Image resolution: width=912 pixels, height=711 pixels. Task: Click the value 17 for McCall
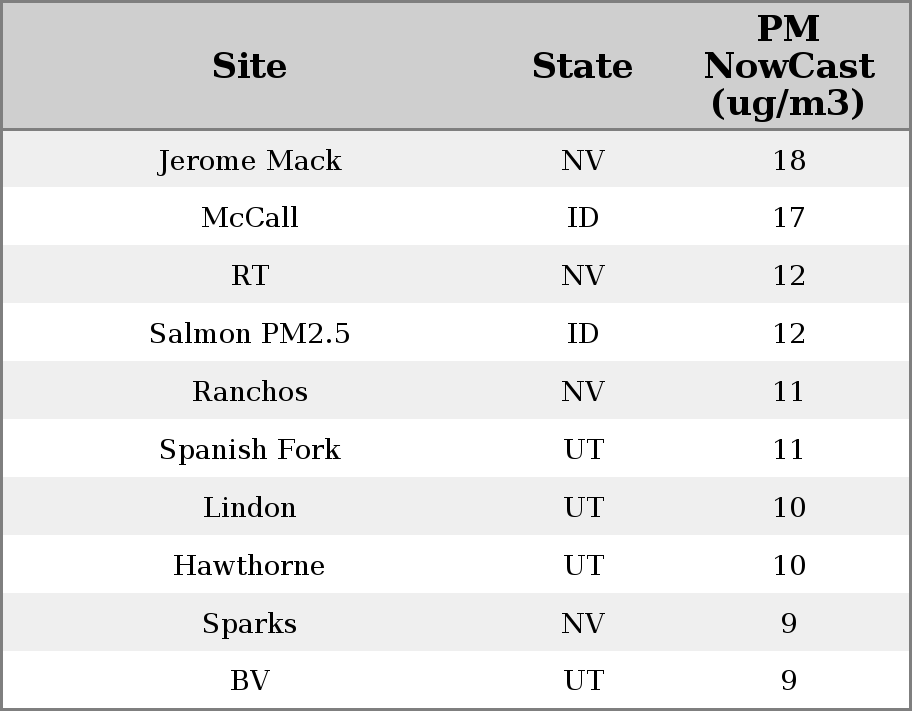tap(788, 218)
